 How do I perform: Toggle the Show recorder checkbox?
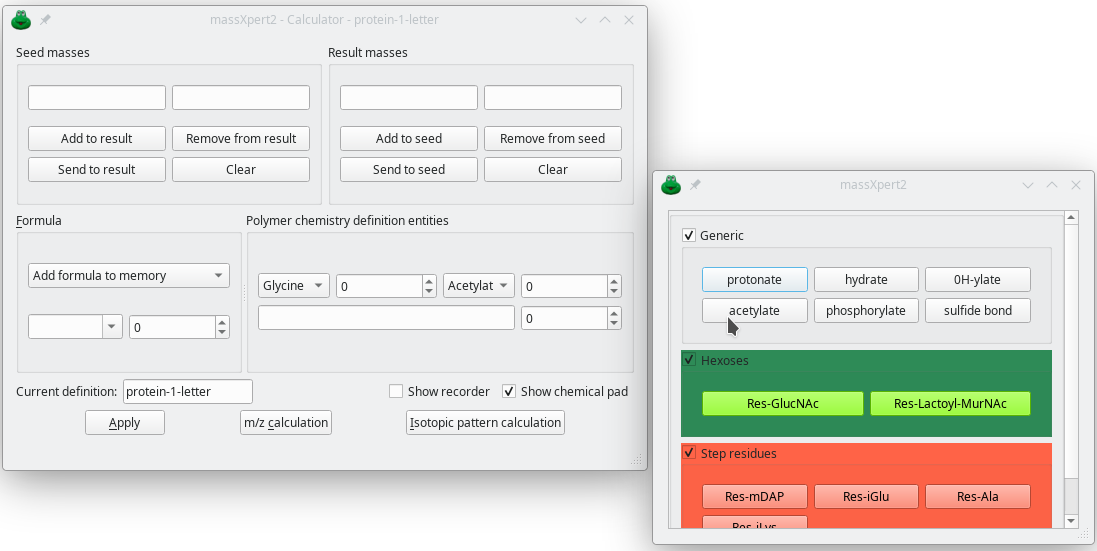396,392
